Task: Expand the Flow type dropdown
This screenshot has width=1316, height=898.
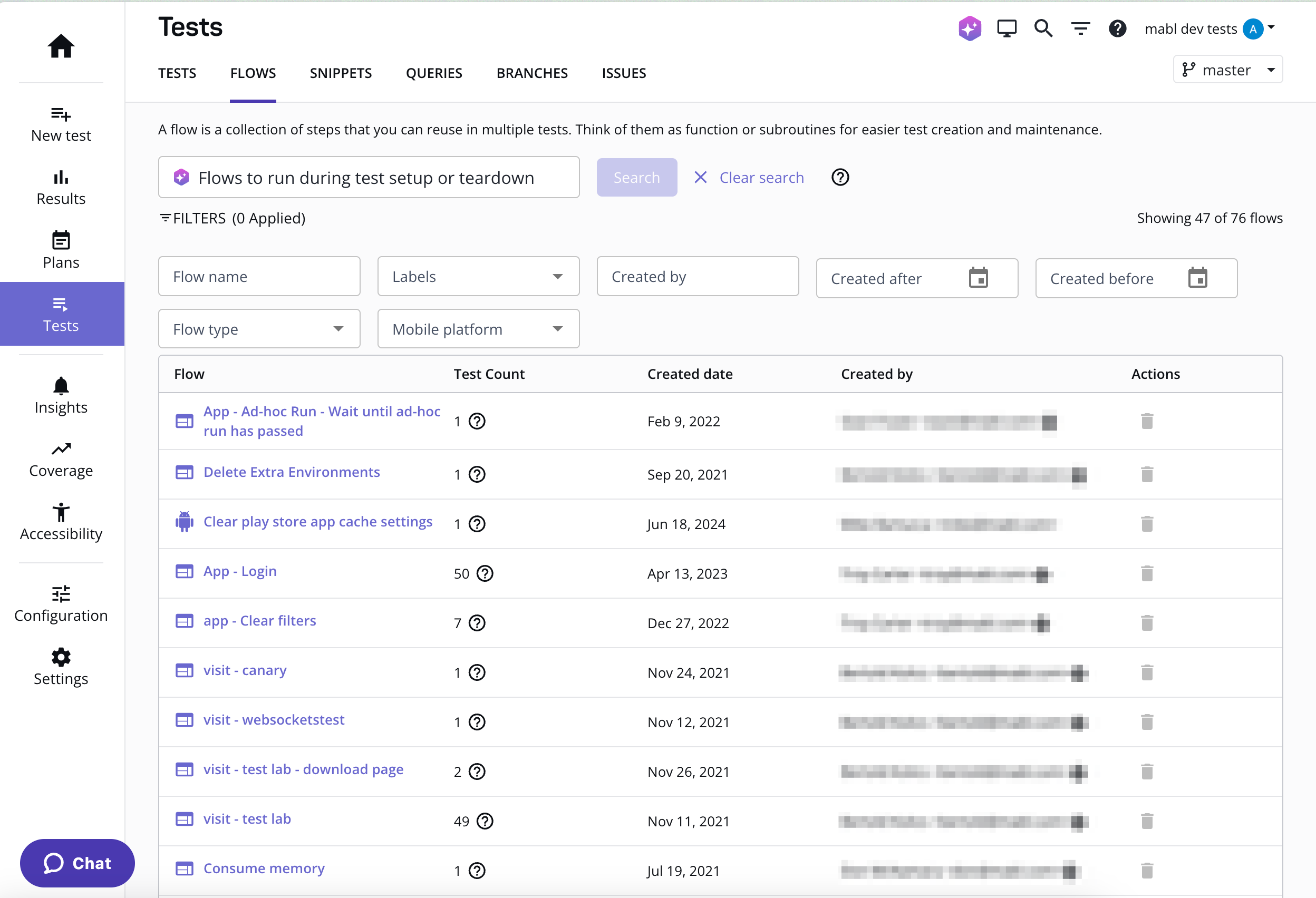Action: point(259,329)
